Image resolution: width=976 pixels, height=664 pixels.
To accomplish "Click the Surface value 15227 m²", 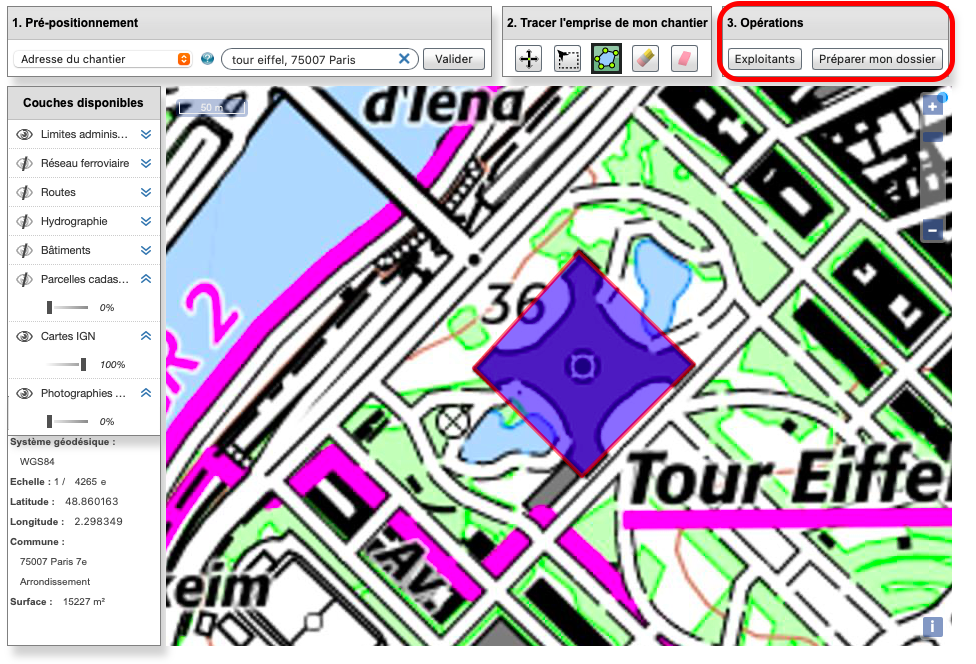I will tap(84, 602).
